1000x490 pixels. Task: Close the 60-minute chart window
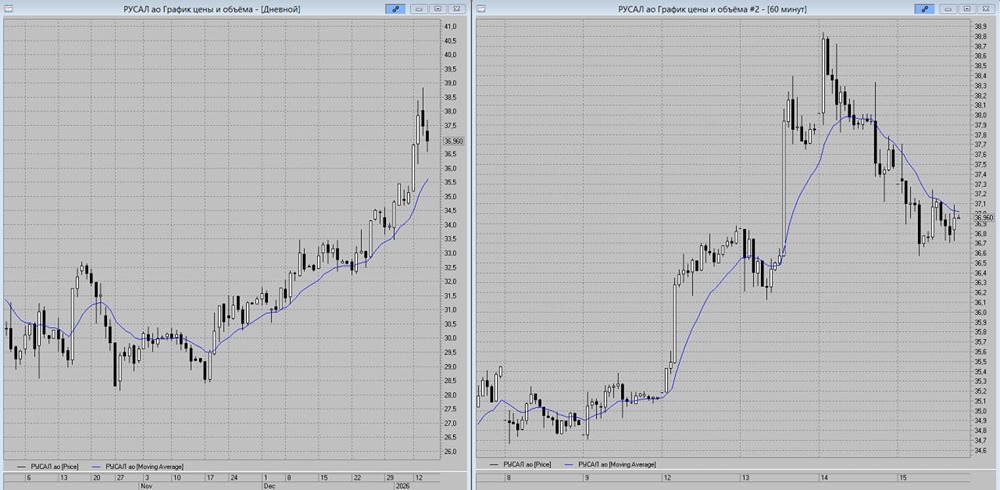(985, 9)
